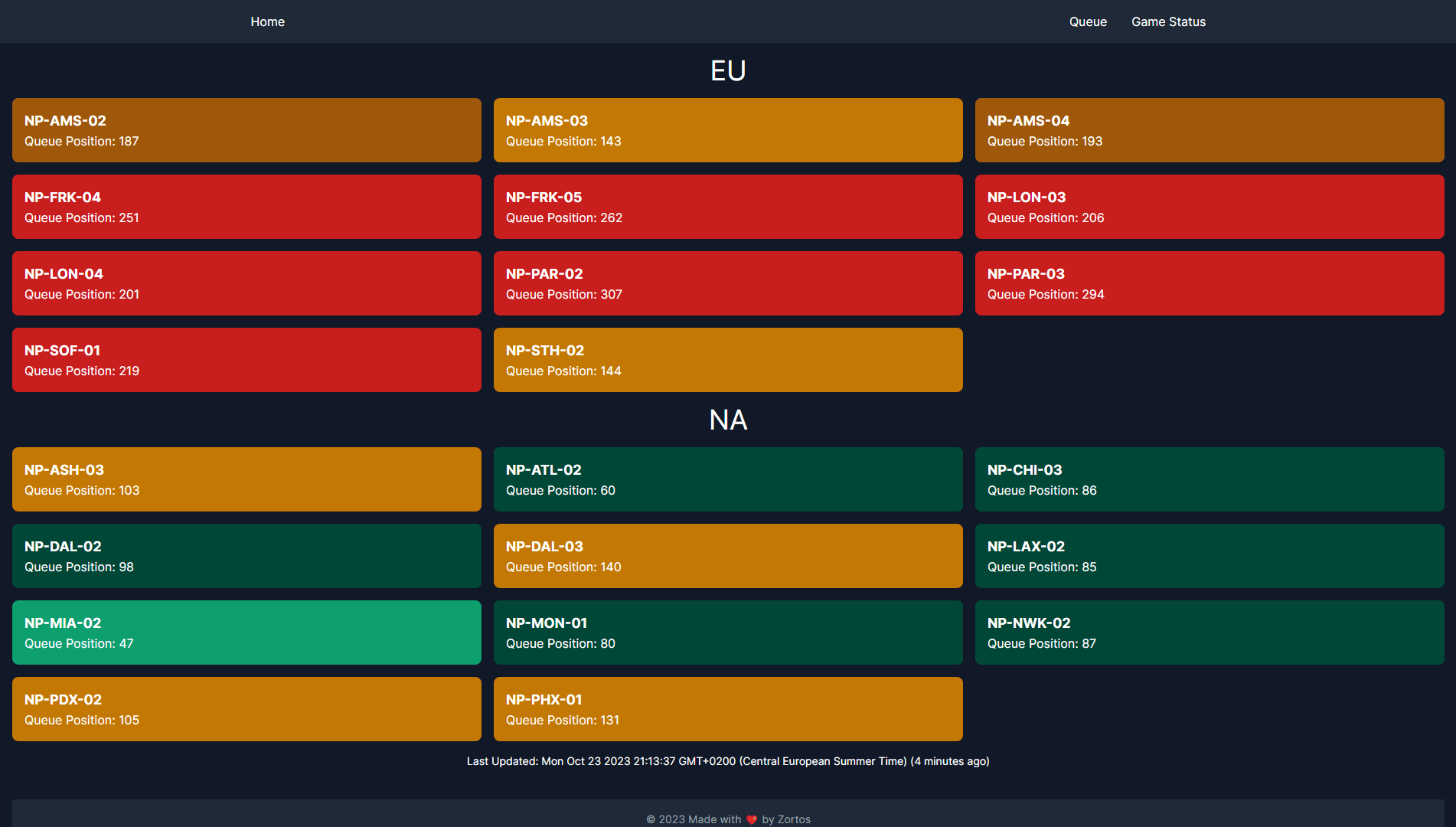Click the NP-AMS-04 server card
Screen dimensions: 1456x827
click(1210, 130)
